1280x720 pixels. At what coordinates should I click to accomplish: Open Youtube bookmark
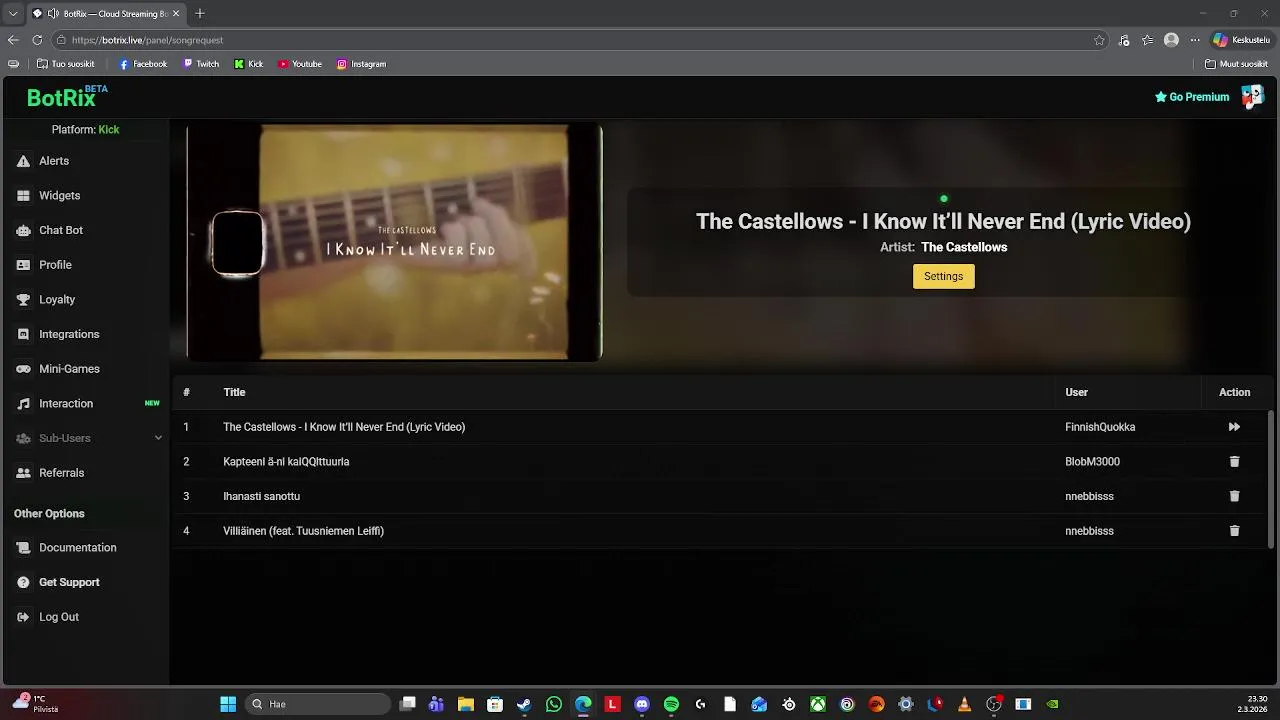(x=300, y=64)
